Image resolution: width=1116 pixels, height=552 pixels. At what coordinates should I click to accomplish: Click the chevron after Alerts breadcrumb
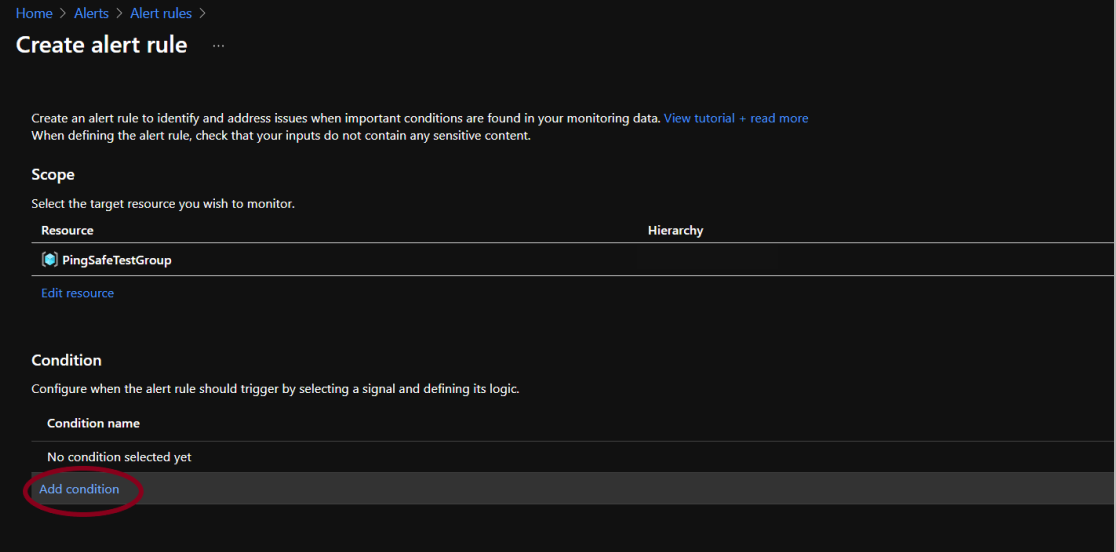119,14
